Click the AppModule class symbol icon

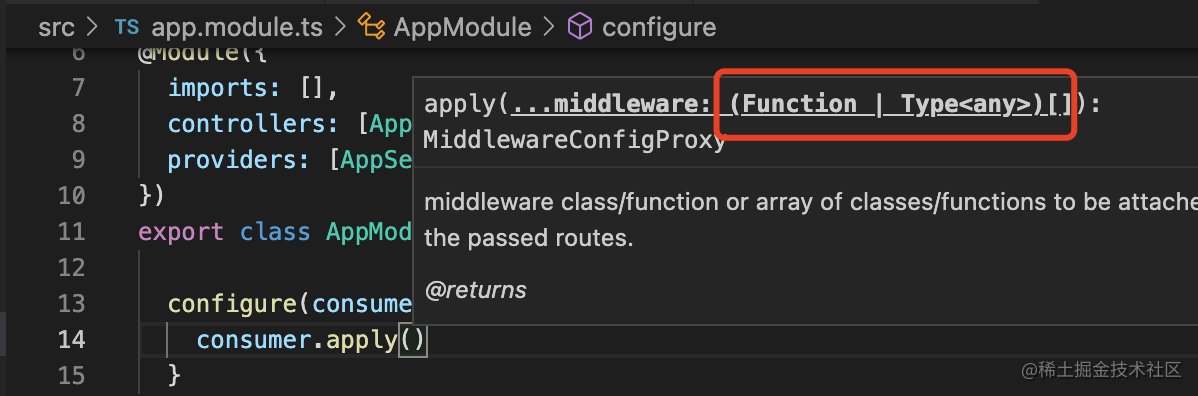(371, 28)
